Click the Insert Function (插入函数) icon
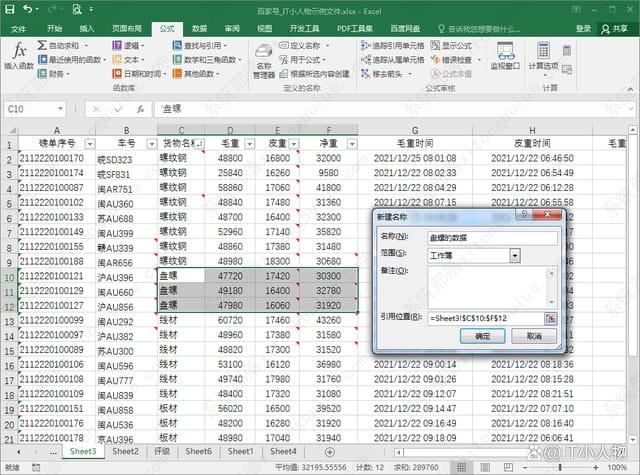 (18, 54)
